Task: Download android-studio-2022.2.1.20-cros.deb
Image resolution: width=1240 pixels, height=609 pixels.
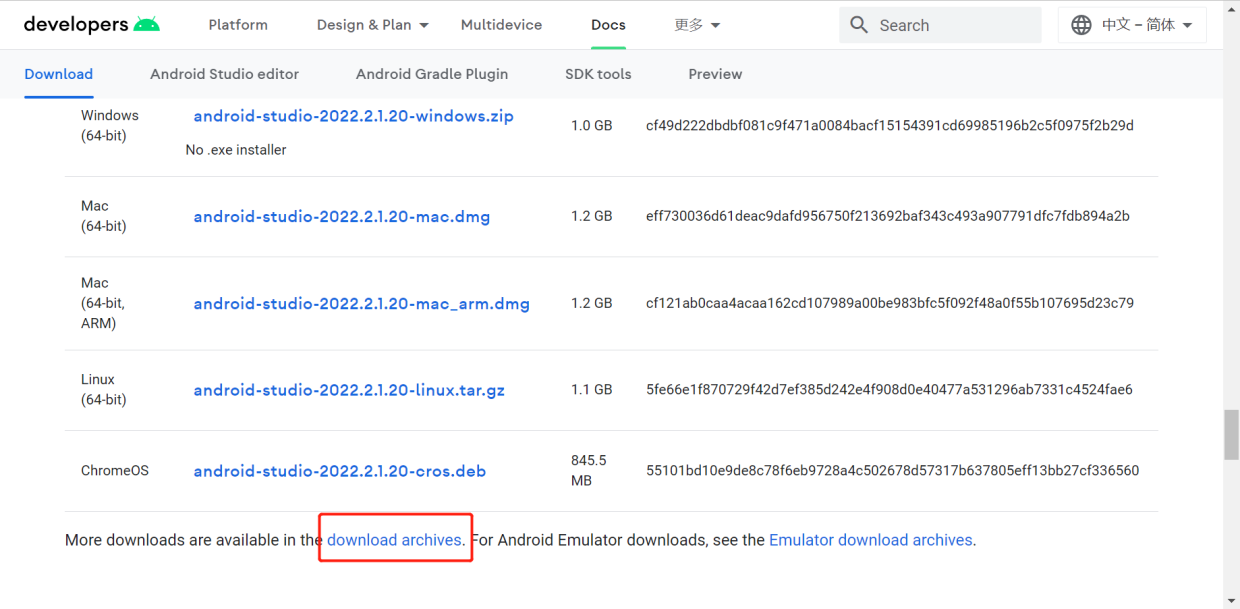Action: (340, 471)
